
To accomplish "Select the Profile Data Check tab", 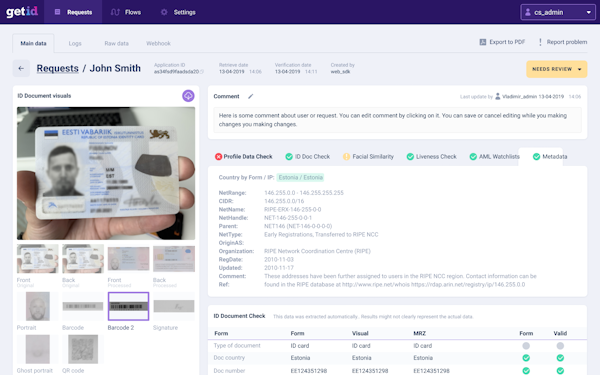I will (x=244, y=157).
